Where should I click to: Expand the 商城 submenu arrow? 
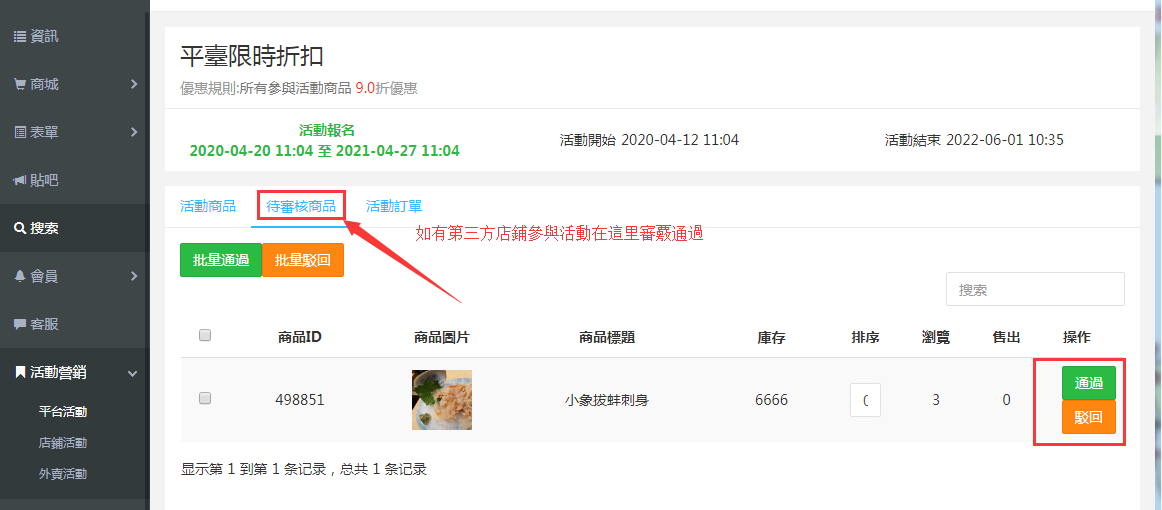[x=134, y=85]
